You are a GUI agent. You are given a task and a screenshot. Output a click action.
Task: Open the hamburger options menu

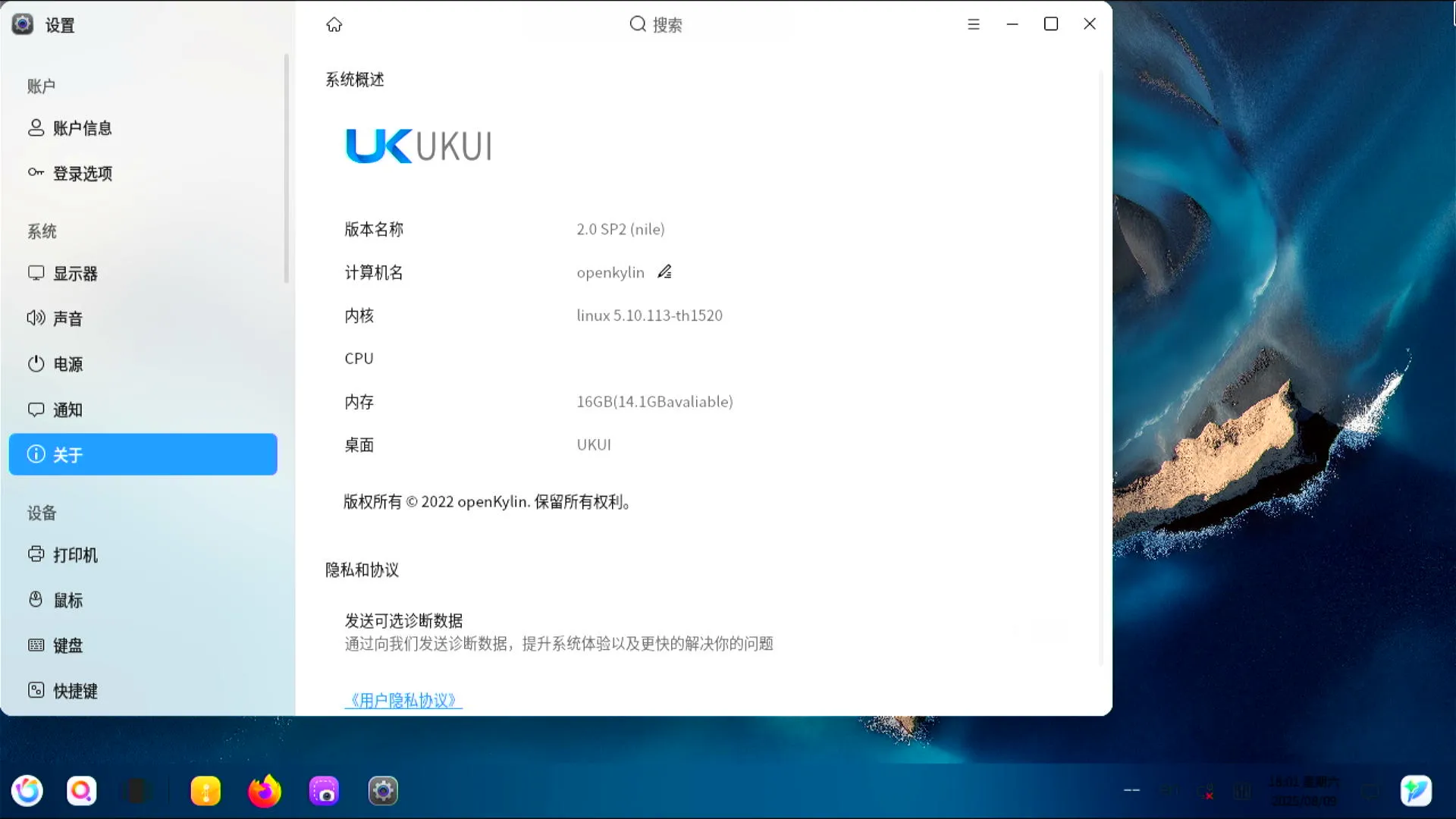tap(974, 24)
